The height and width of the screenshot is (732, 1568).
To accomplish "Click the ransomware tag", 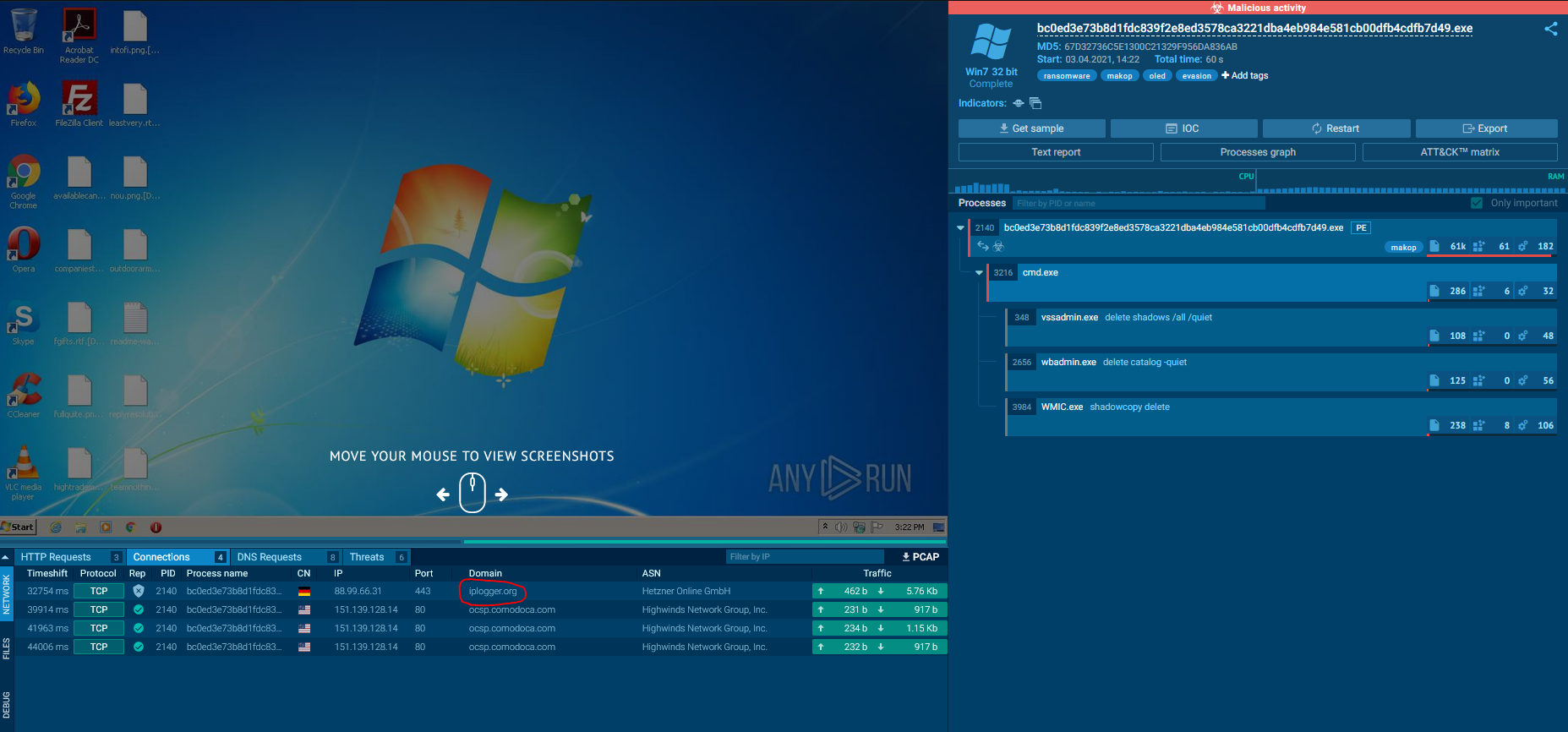I will click(x=1067, y=76).
